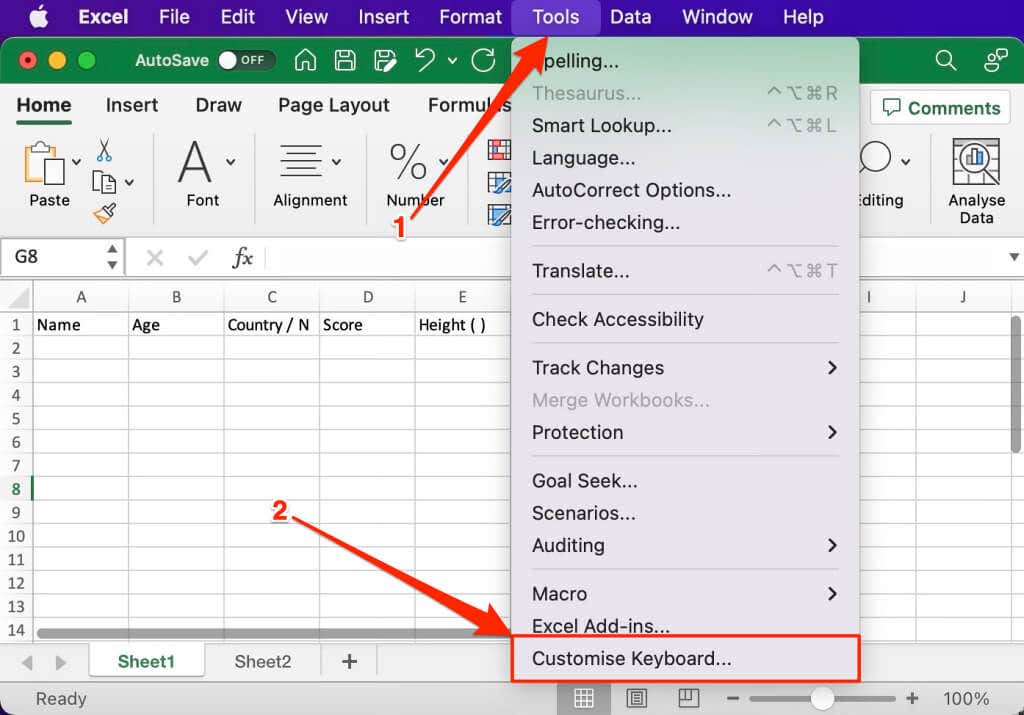Click the Redo icon

(484, 60)
